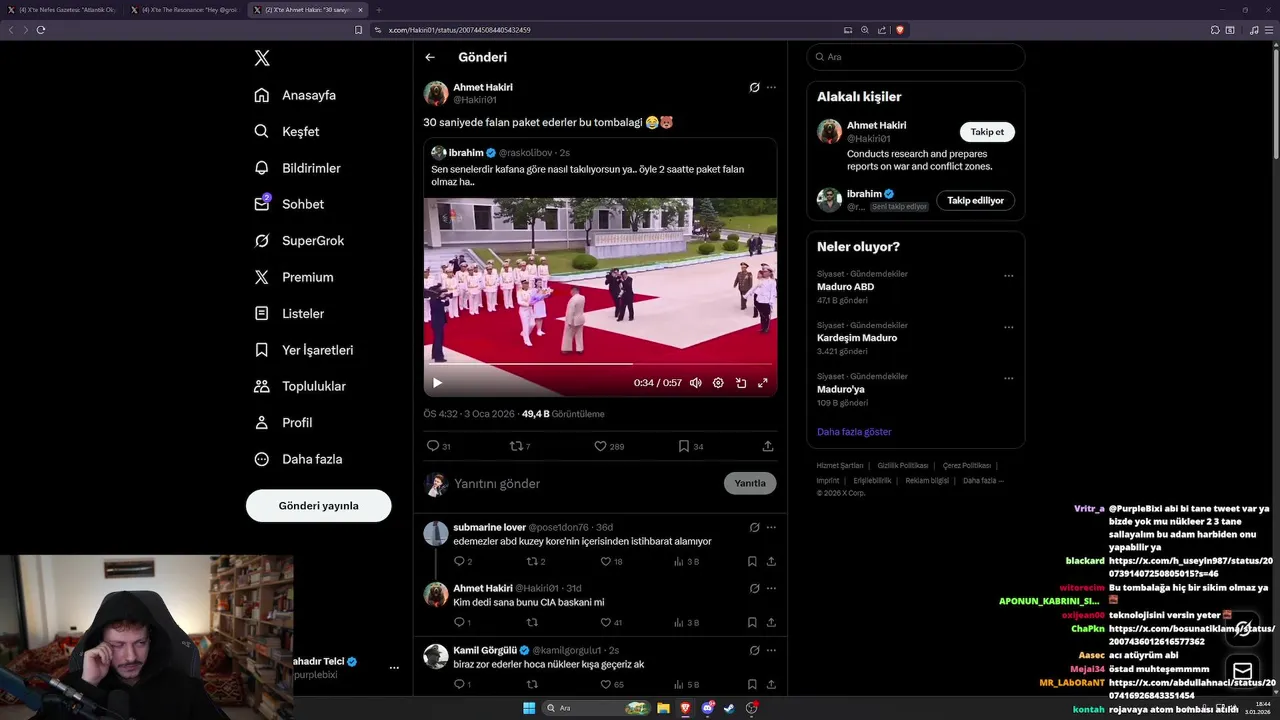Click the reply icon with 31 replies
This screenshot has height=720, width=1280.
point(438,446)
